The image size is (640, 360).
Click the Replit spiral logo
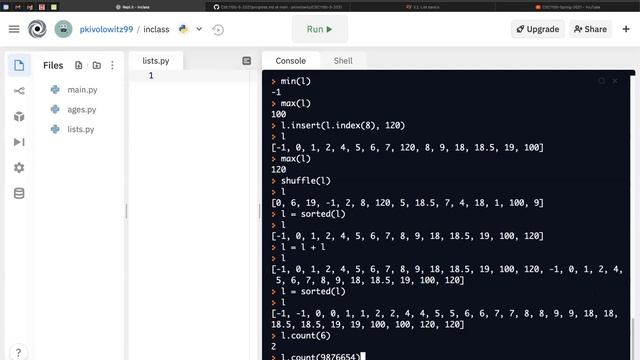coord(37,29)
